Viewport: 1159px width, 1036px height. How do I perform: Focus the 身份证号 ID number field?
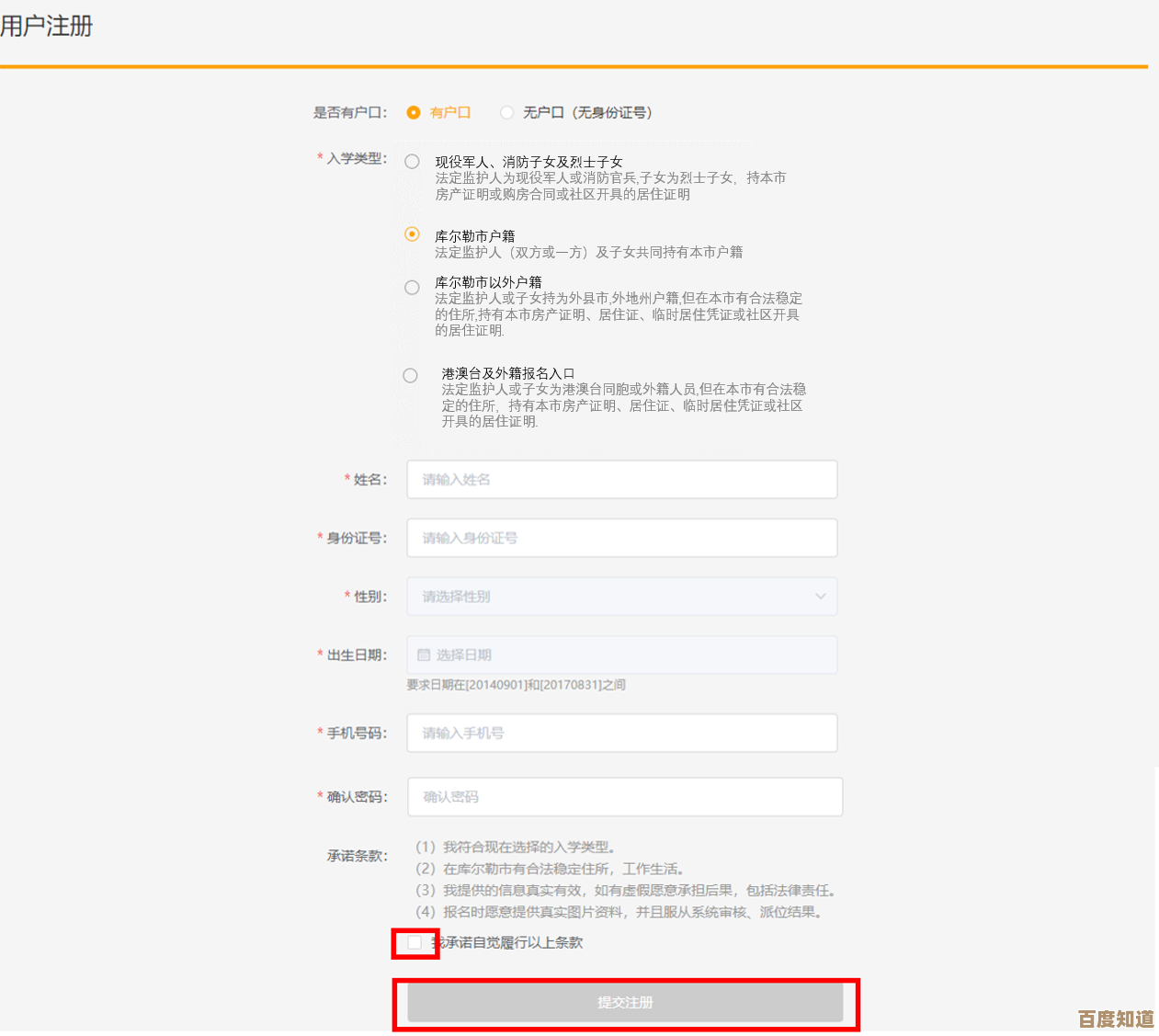click(621, 538)
